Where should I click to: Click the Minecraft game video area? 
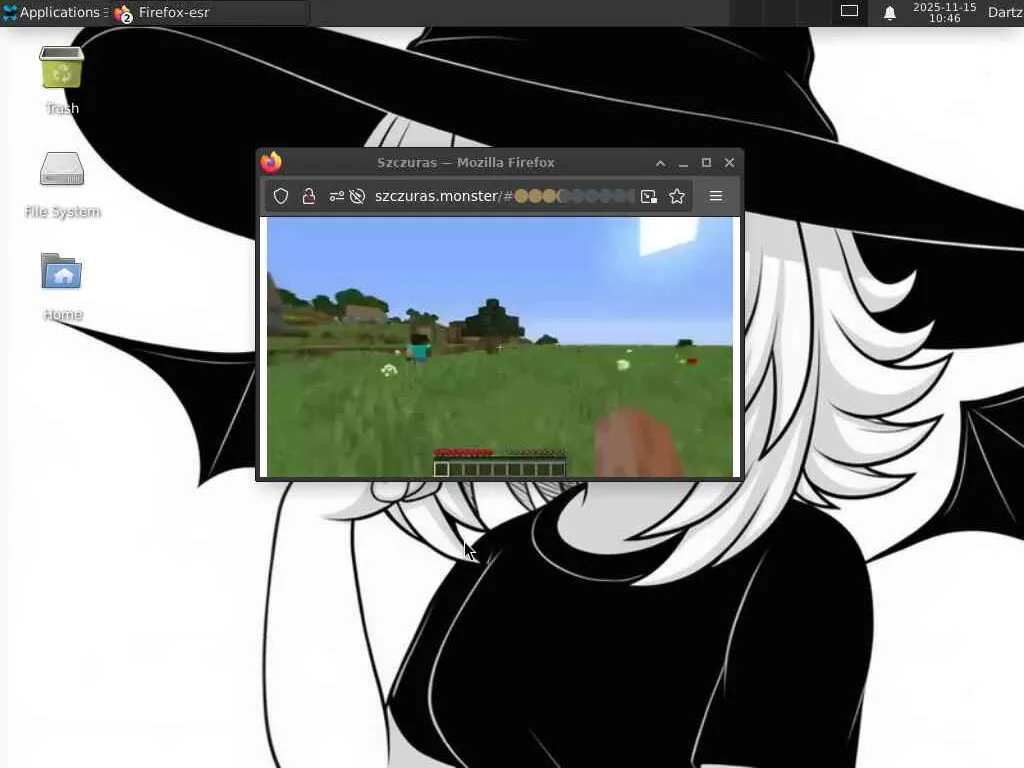(x=500, y=347)
